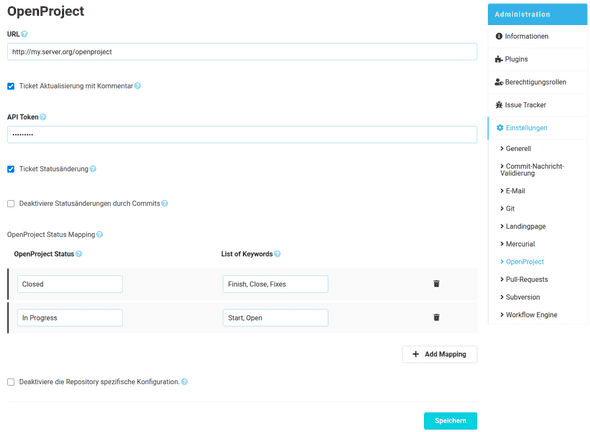Uncheck the Ticket Statusänderung checkbox
590x432 pixels.
(x=11, y=169)
